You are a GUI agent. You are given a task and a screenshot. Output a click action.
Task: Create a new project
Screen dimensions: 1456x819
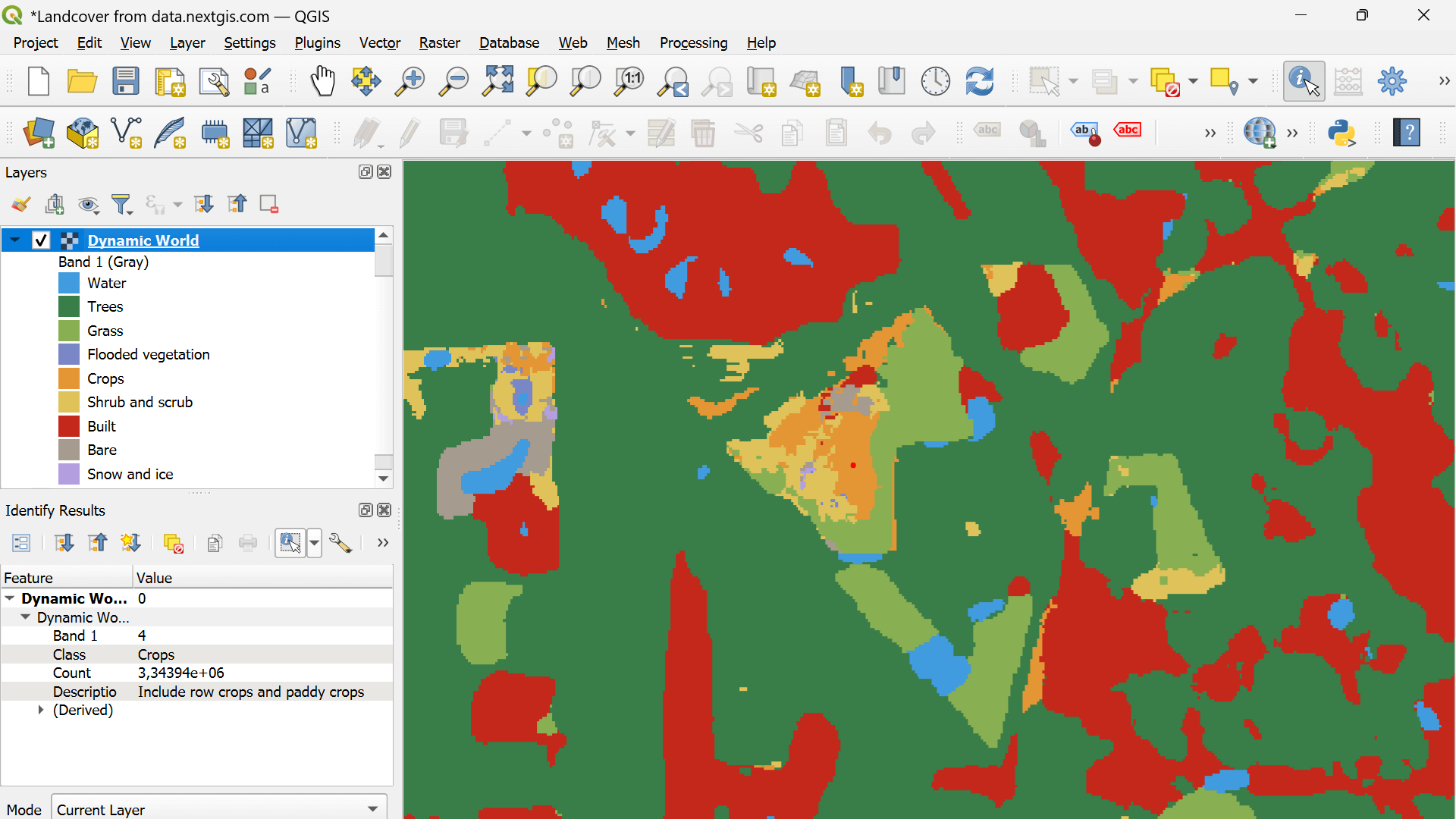[38, 81]
